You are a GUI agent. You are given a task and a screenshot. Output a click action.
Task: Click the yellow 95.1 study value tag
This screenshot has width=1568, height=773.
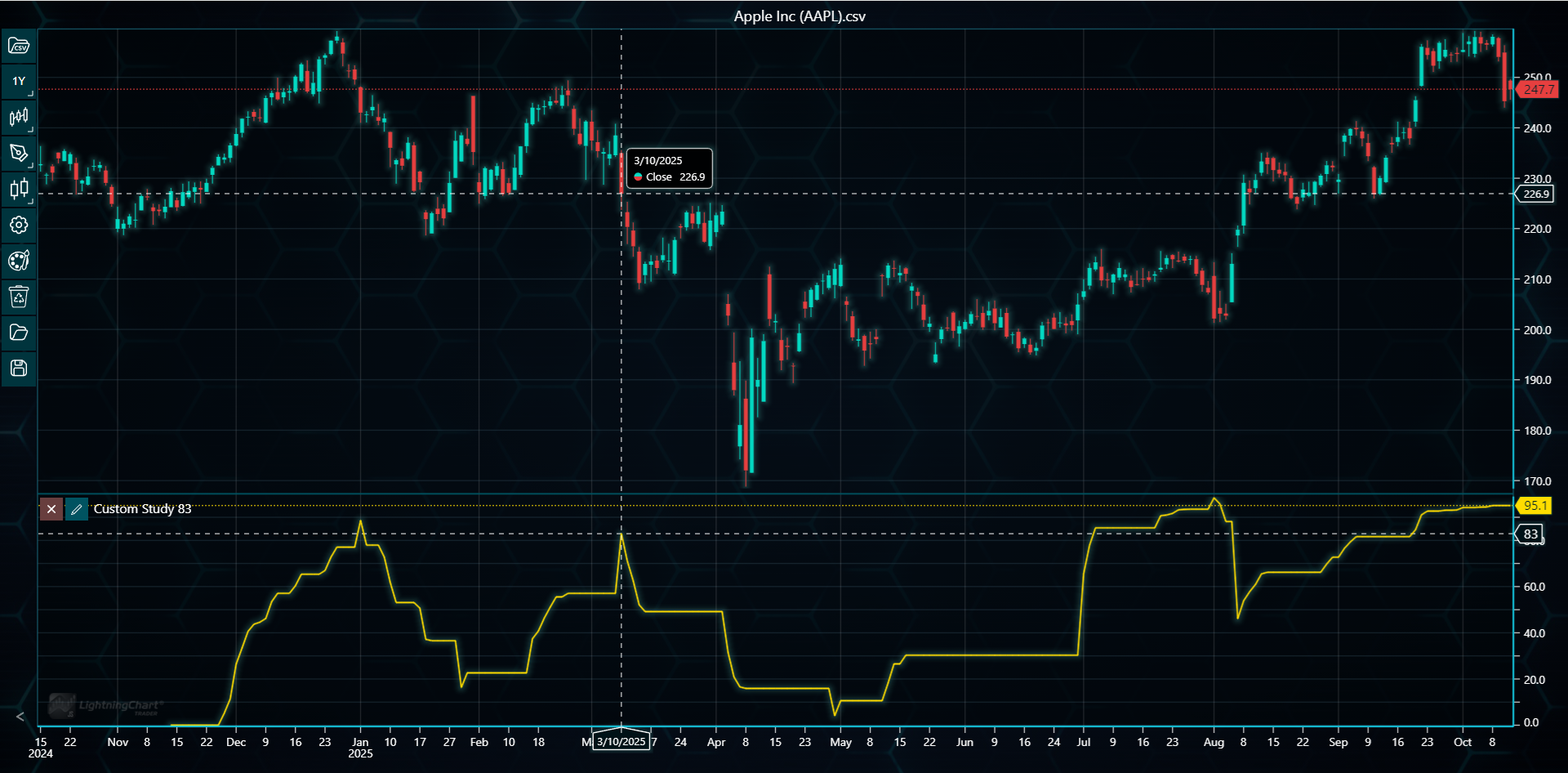[1534, 506]
